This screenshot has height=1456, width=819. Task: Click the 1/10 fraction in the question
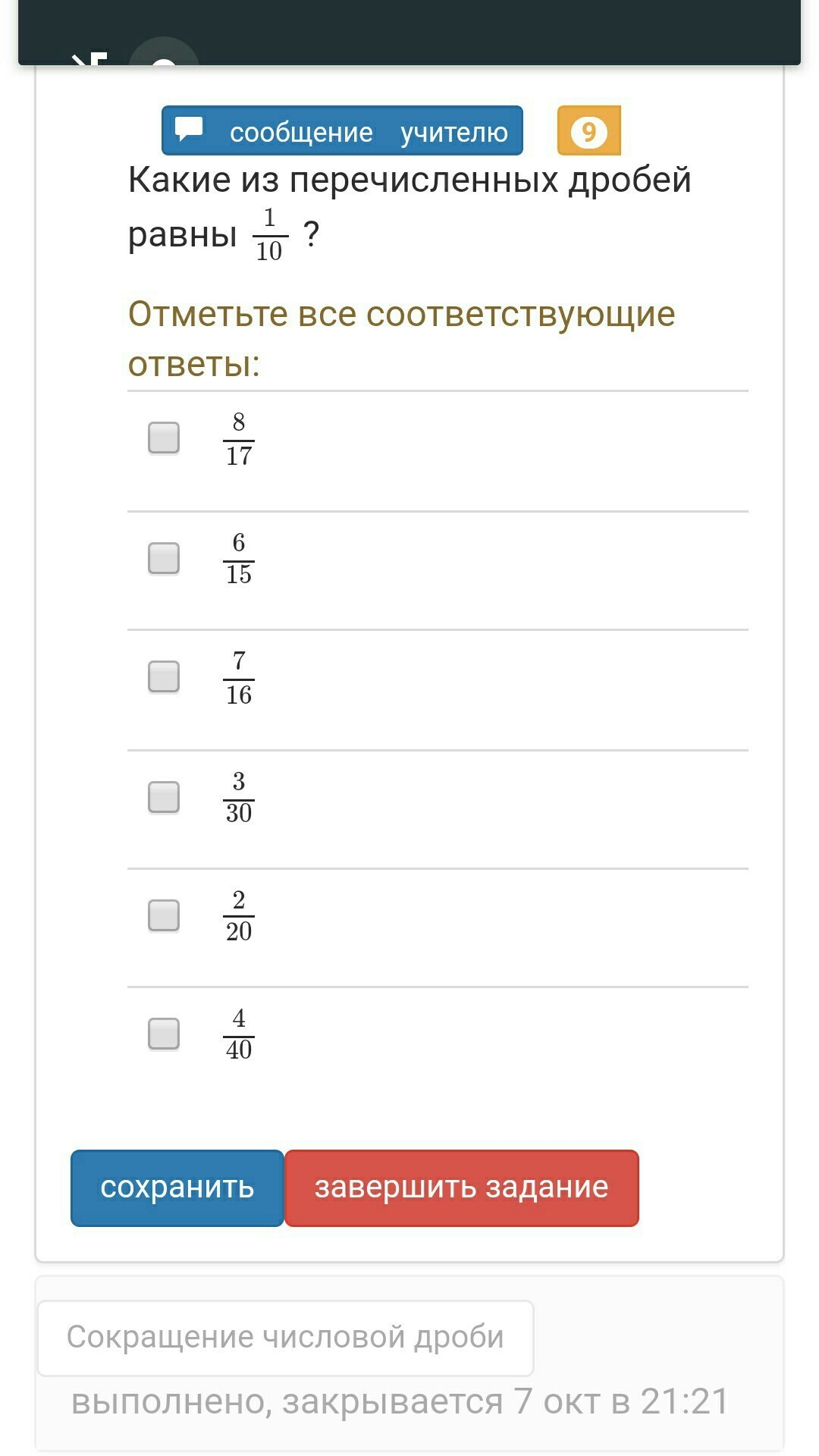[269, 235]
